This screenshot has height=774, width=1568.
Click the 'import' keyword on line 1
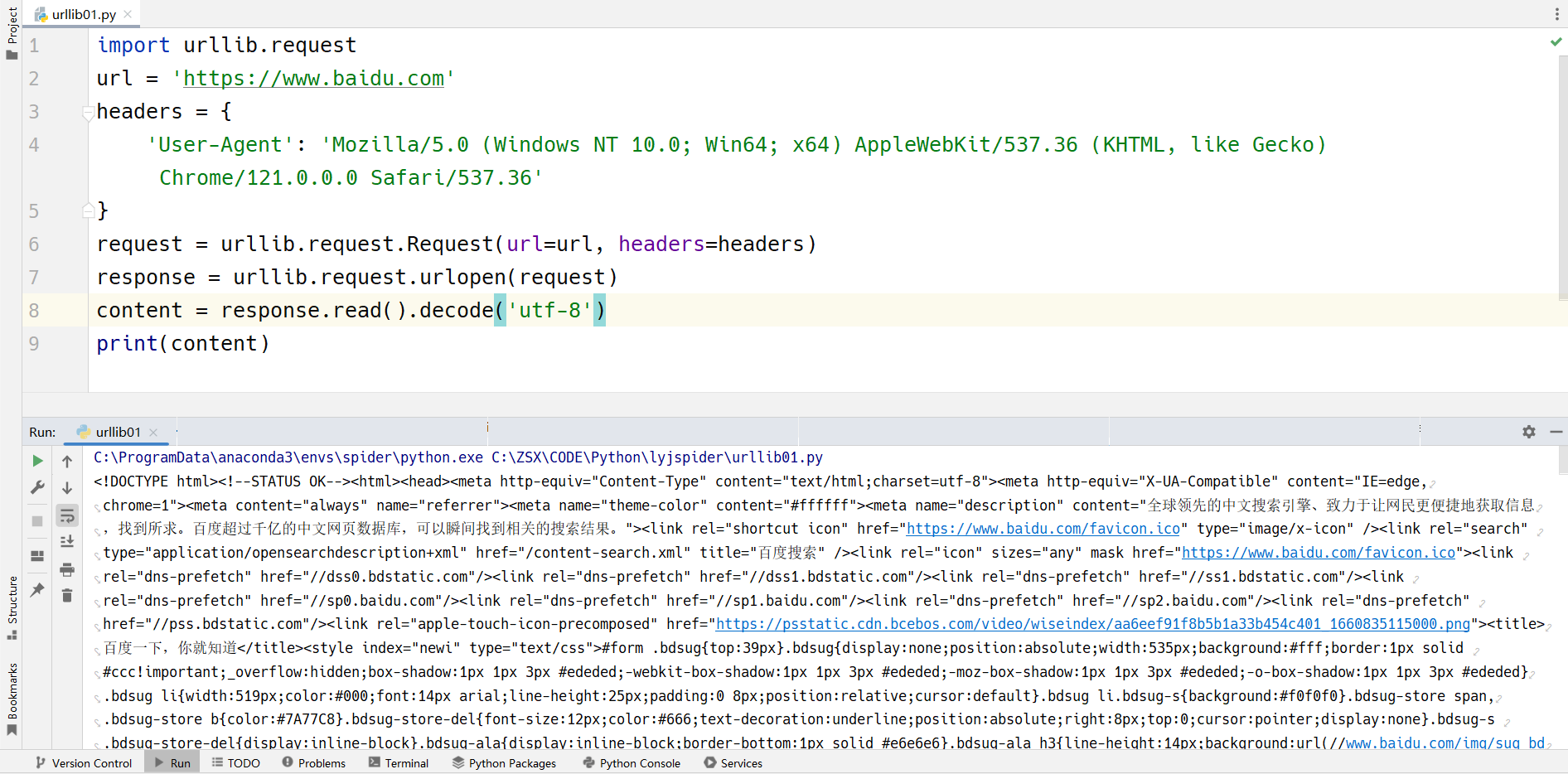click(133, 45)
